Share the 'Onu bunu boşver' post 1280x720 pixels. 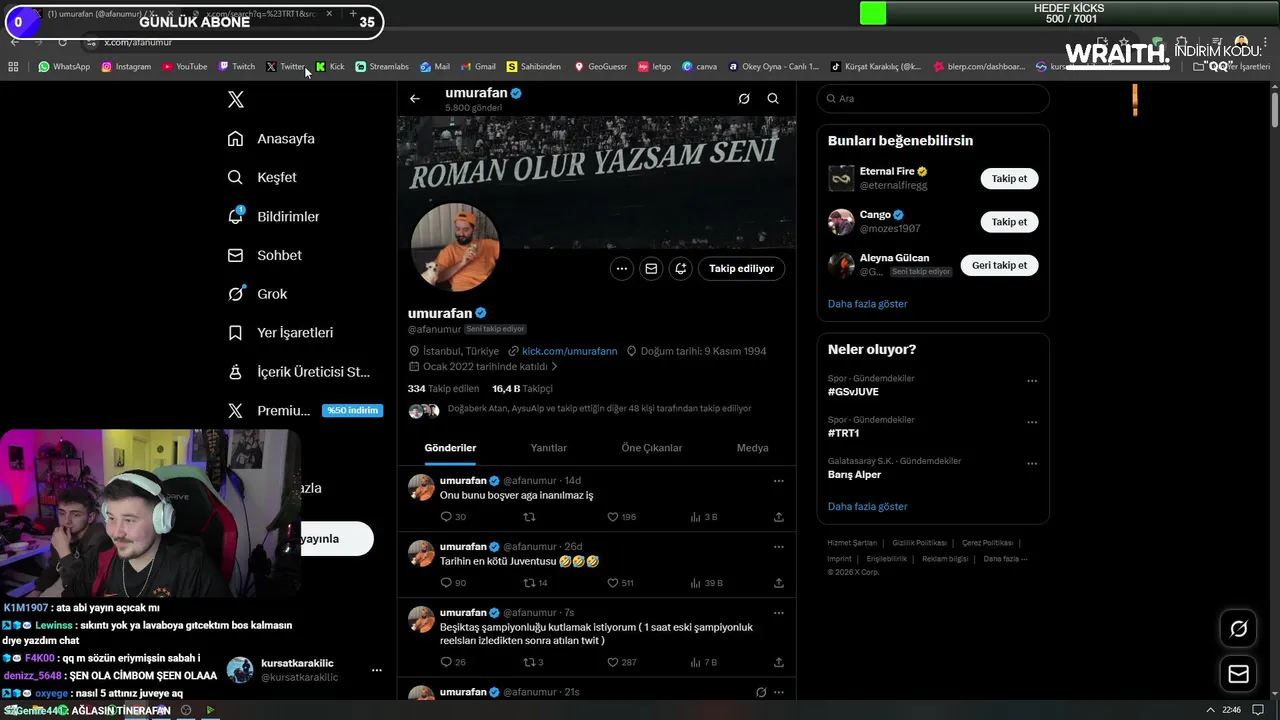[x=778, y=517]
